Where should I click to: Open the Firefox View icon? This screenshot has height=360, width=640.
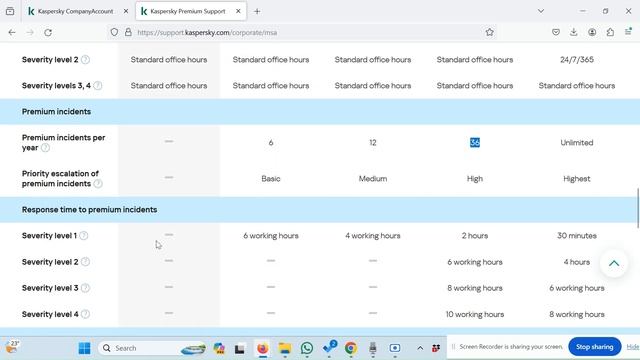(x=10, y=11)
